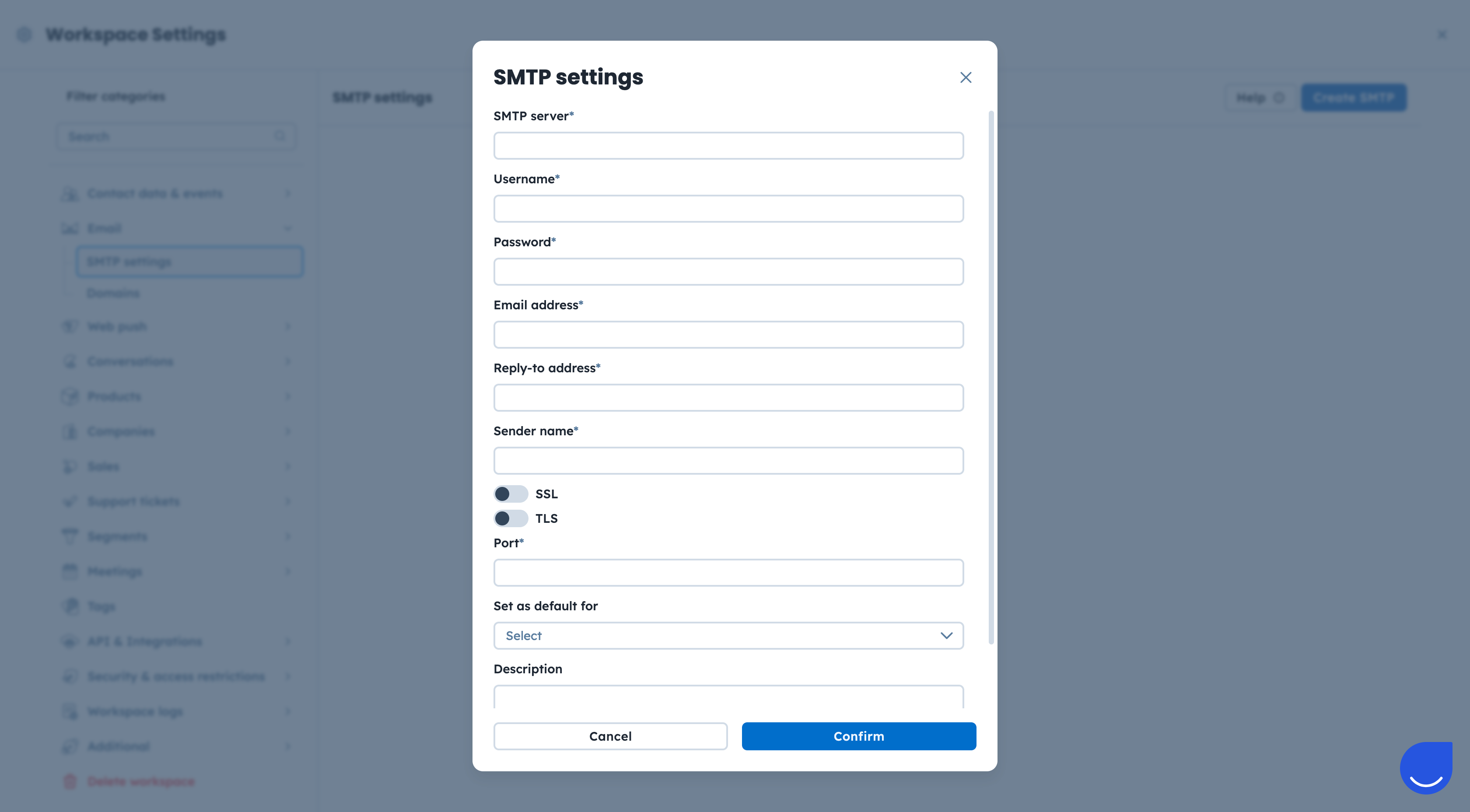Enable the TLS toggle
This screenshot has width=1470, height=812.
(x=511, y=518)
